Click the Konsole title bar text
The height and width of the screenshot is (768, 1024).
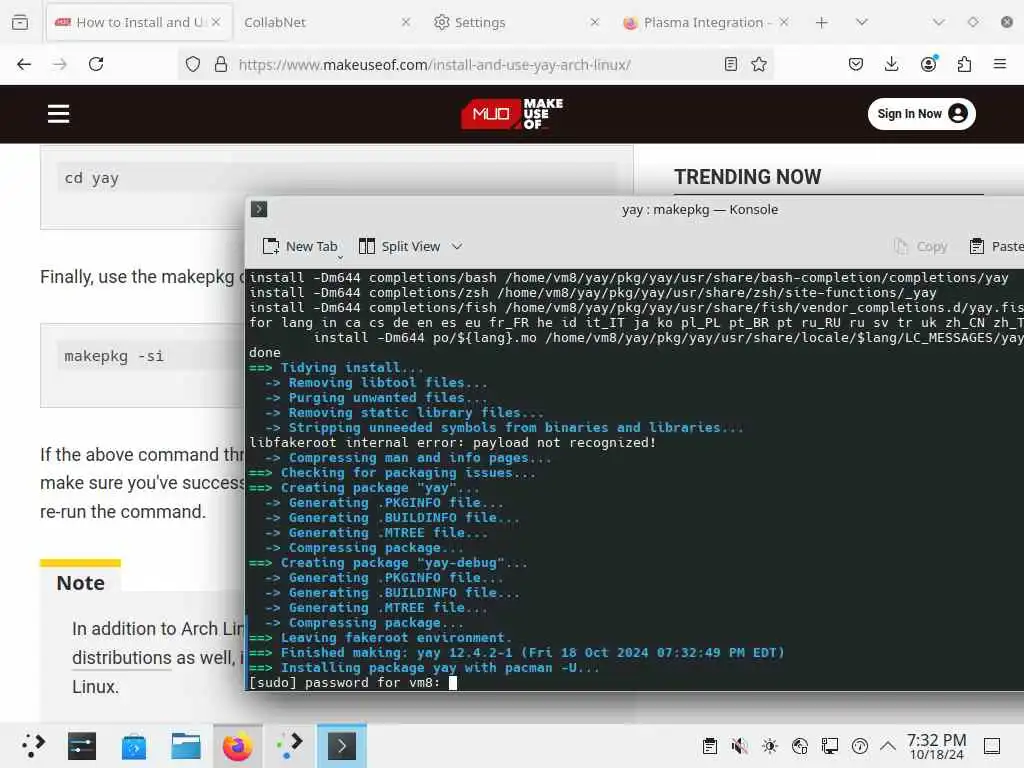click(699, 210)
